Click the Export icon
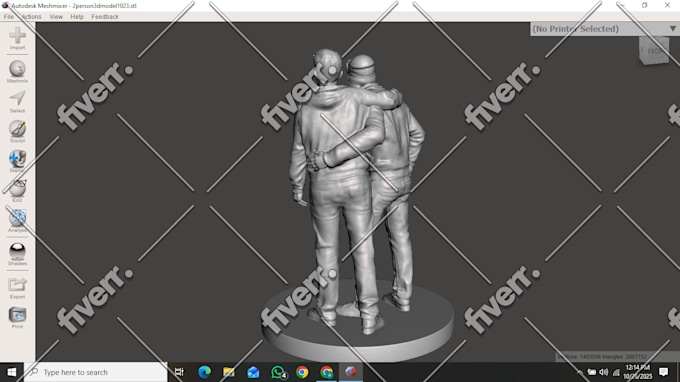This screenshot has width=680, height=382. (17, 288)
